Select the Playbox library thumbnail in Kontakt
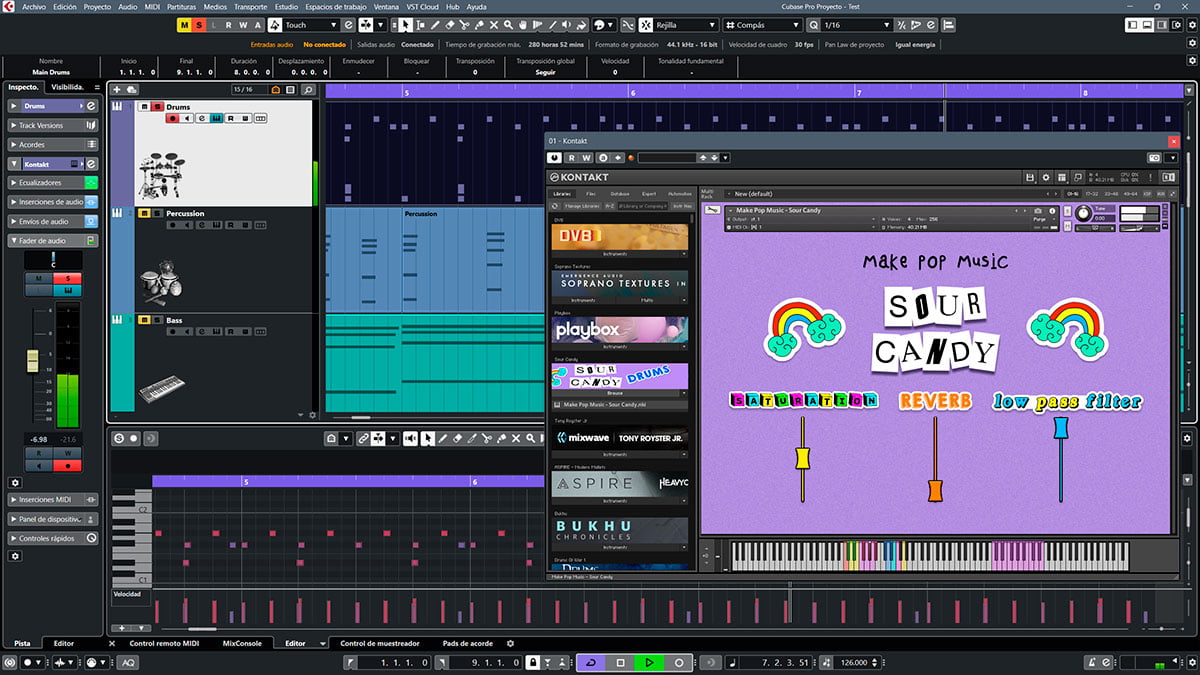This screenshot has height=675, width=1200. pyautogui.click(x=620, y=331)
